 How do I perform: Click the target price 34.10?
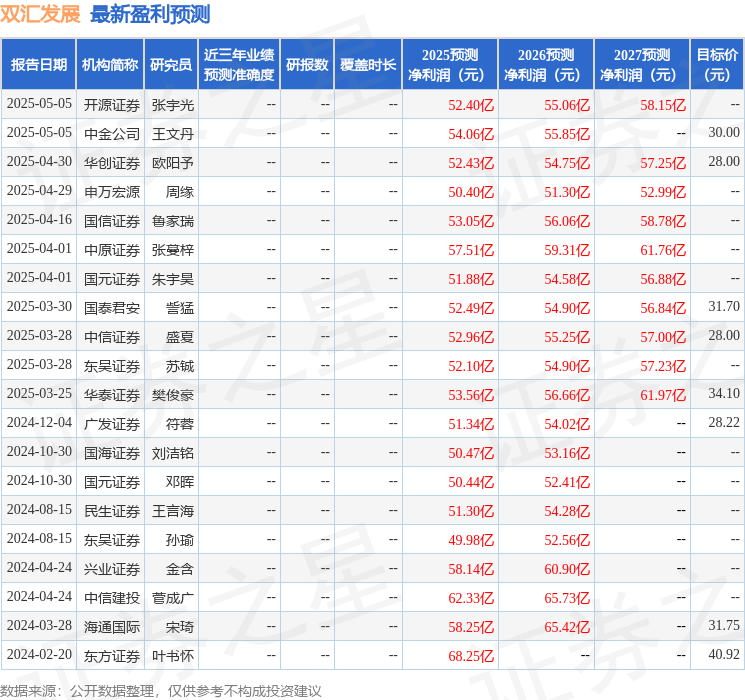(724, 393)
